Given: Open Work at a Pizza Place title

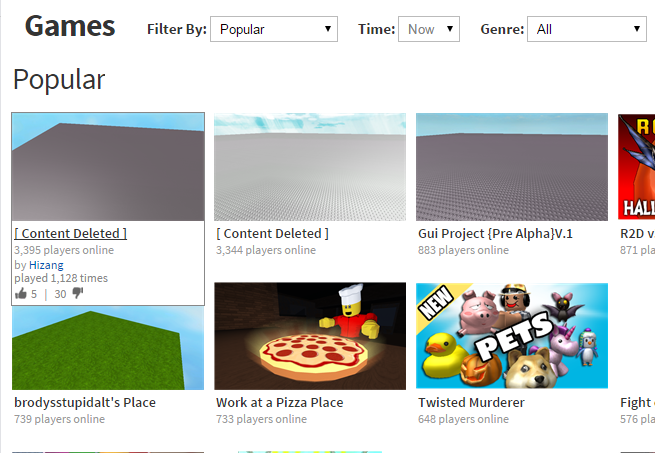Looking at the screenshot, I should [x=279, y=402].
